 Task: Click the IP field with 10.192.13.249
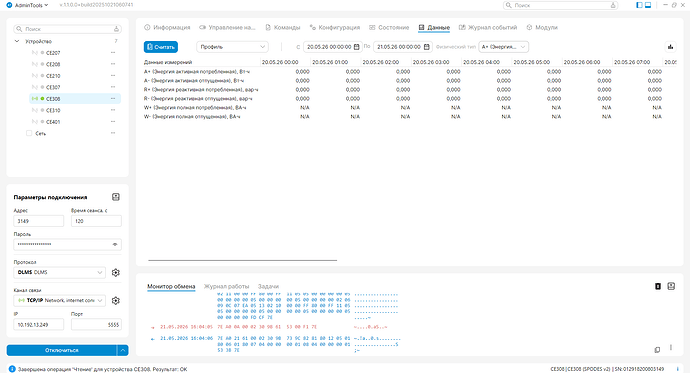(39, 325)
